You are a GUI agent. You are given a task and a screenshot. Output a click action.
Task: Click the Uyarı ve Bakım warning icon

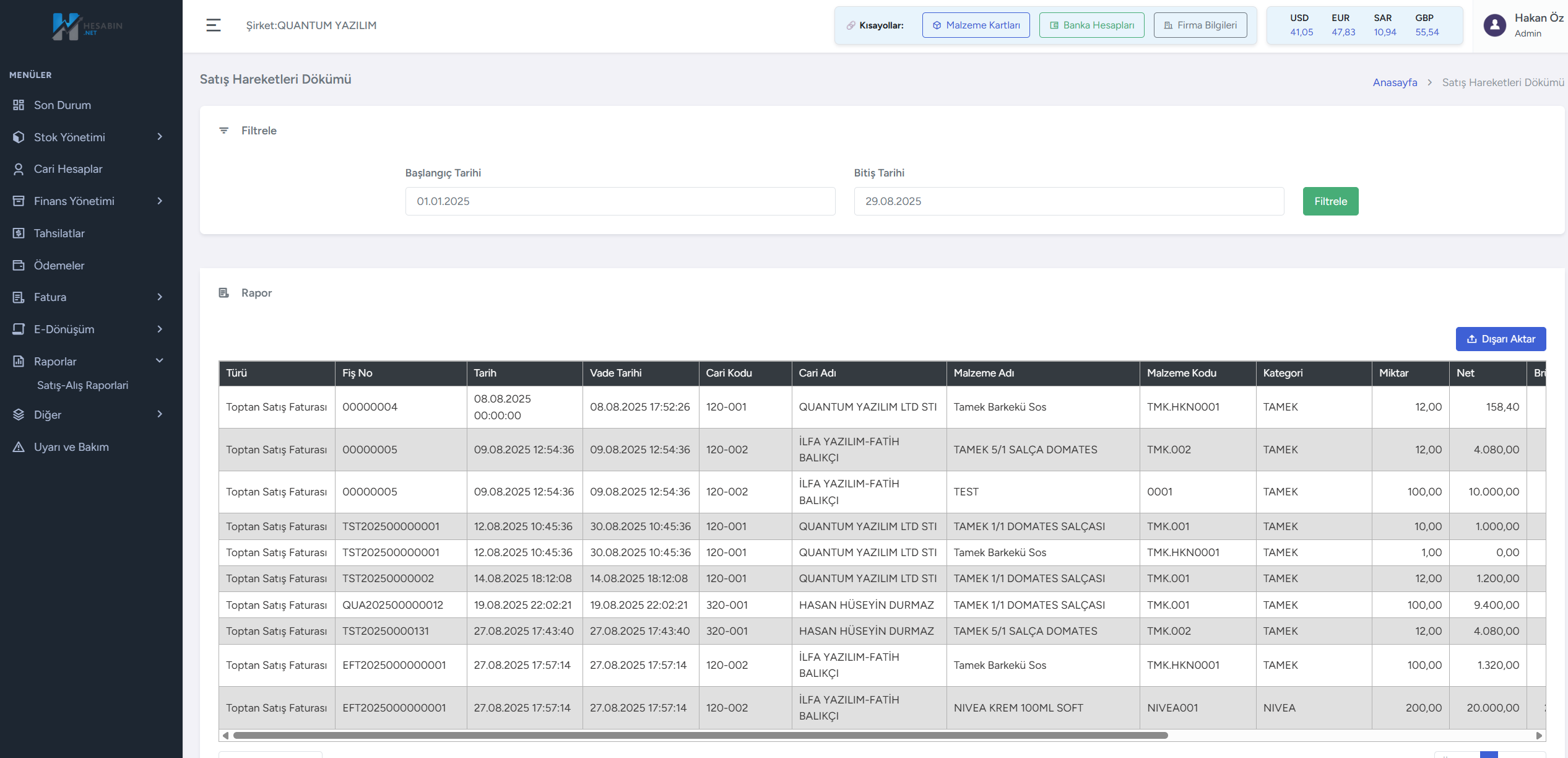pyautogui.click(x=19, y=447)
